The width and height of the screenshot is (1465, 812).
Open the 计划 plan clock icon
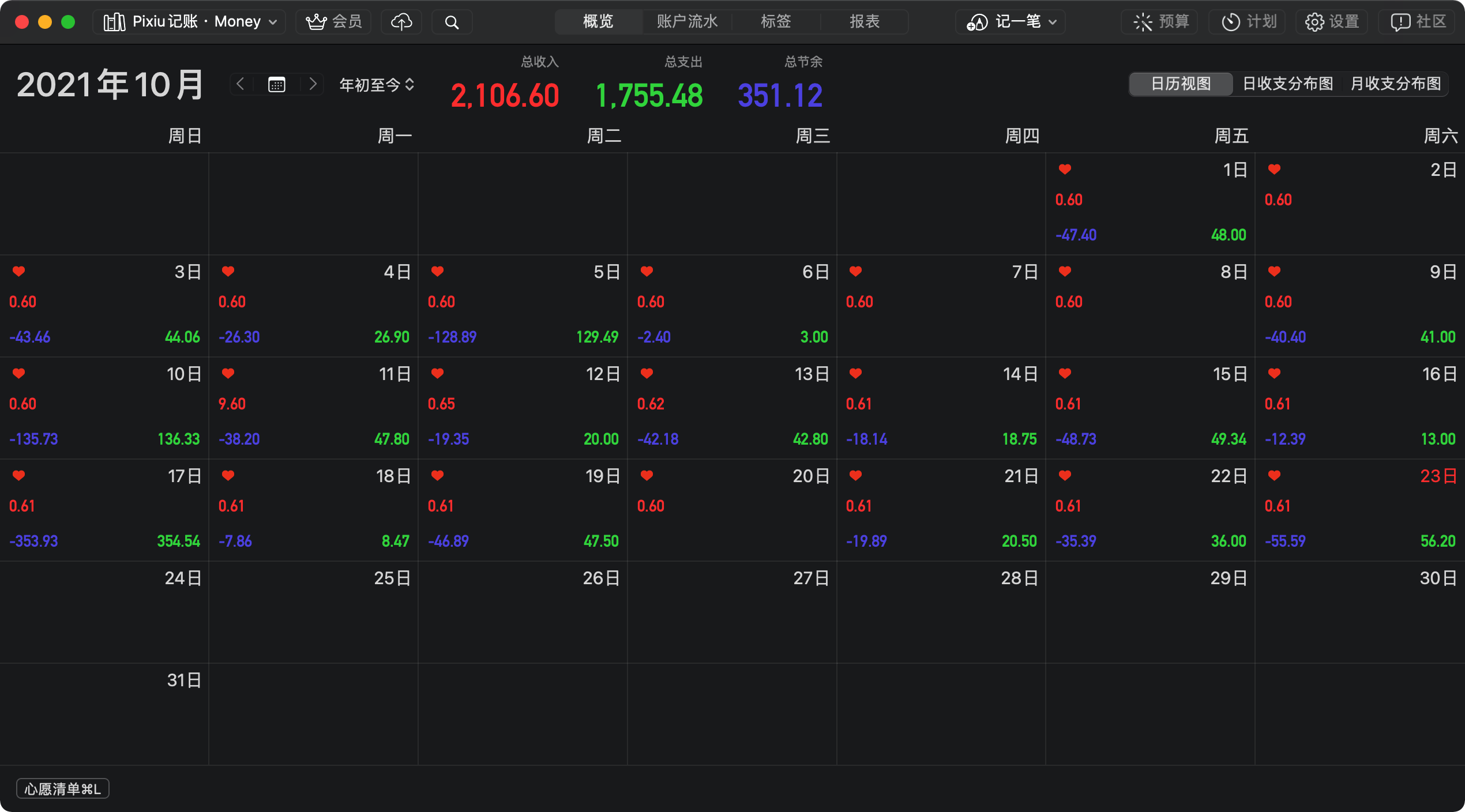click(x=1231, y=22)
